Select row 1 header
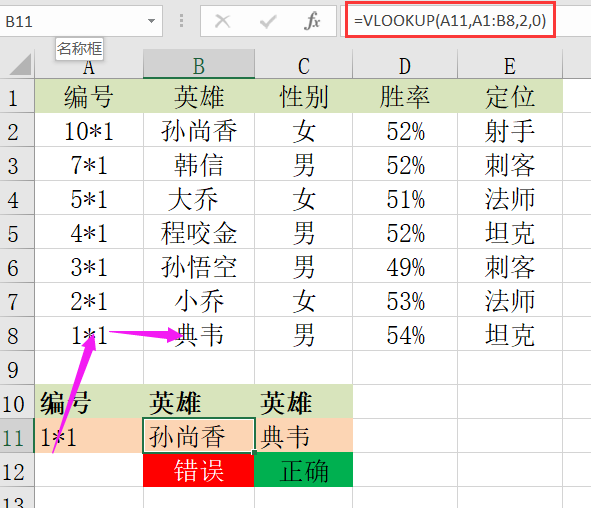 point(17,97)
